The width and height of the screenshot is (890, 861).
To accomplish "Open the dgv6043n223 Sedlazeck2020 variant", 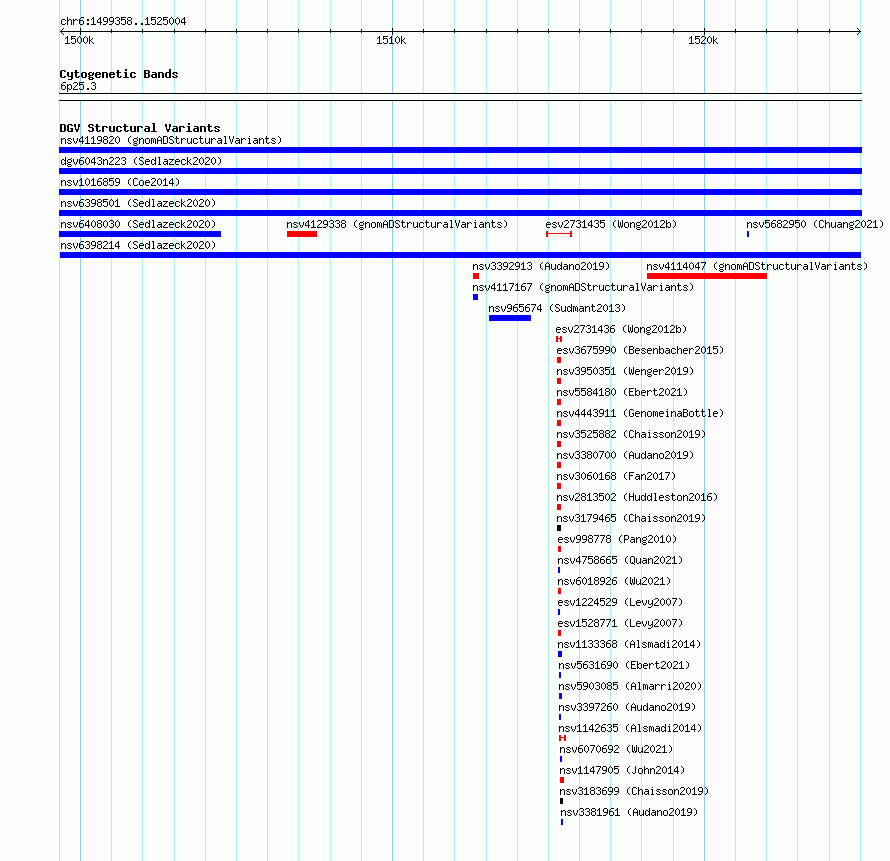I will (141, 161).
